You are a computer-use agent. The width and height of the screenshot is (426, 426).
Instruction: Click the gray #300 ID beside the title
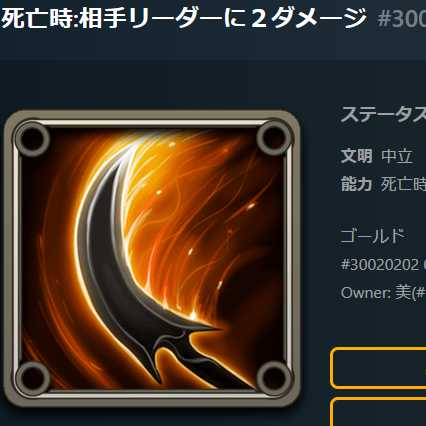click(x=402, y=19)
